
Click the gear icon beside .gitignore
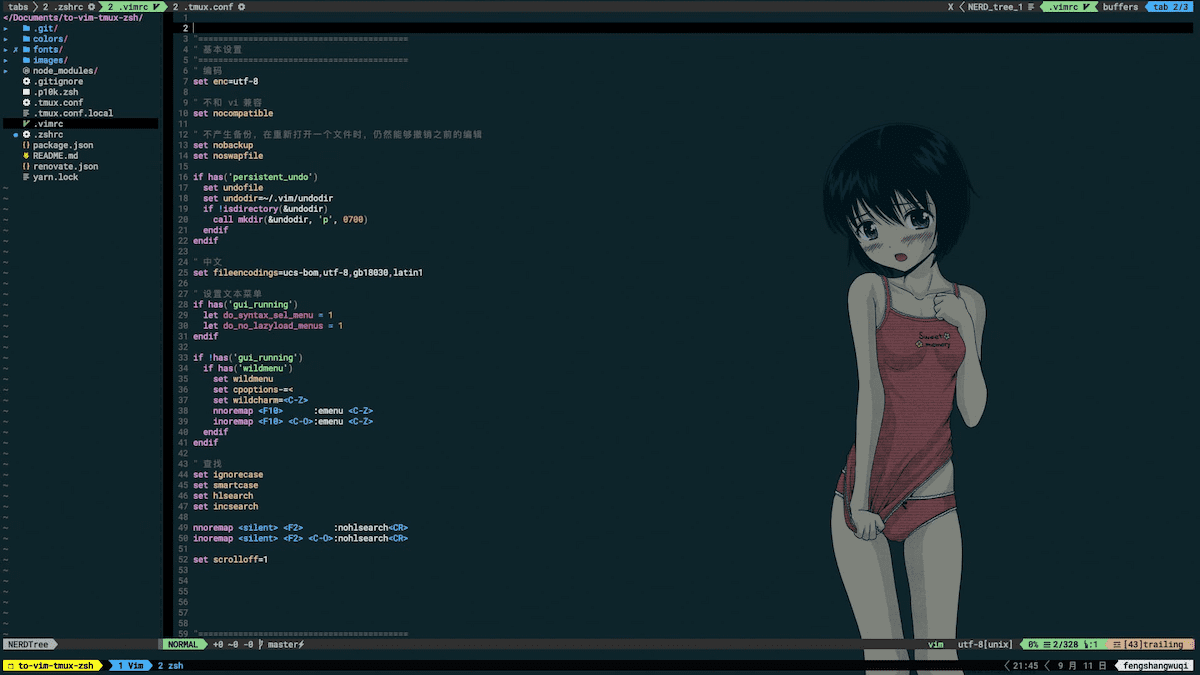(x=26, y=81)
